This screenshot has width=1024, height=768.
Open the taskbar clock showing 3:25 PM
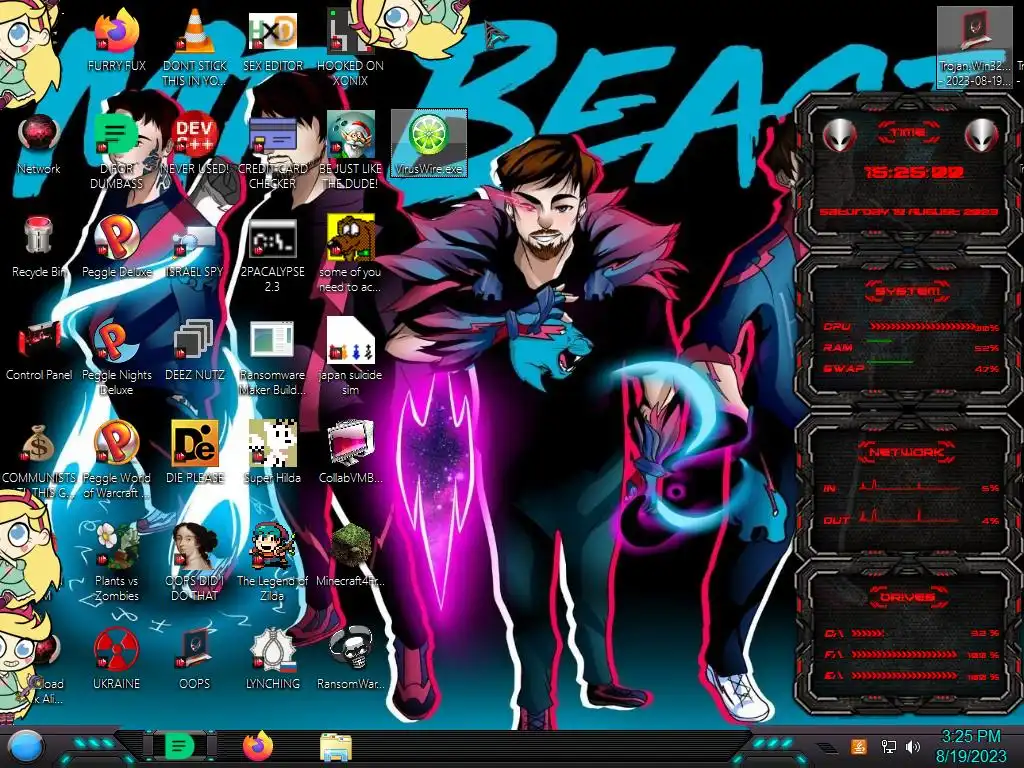(x=970, y=746)
